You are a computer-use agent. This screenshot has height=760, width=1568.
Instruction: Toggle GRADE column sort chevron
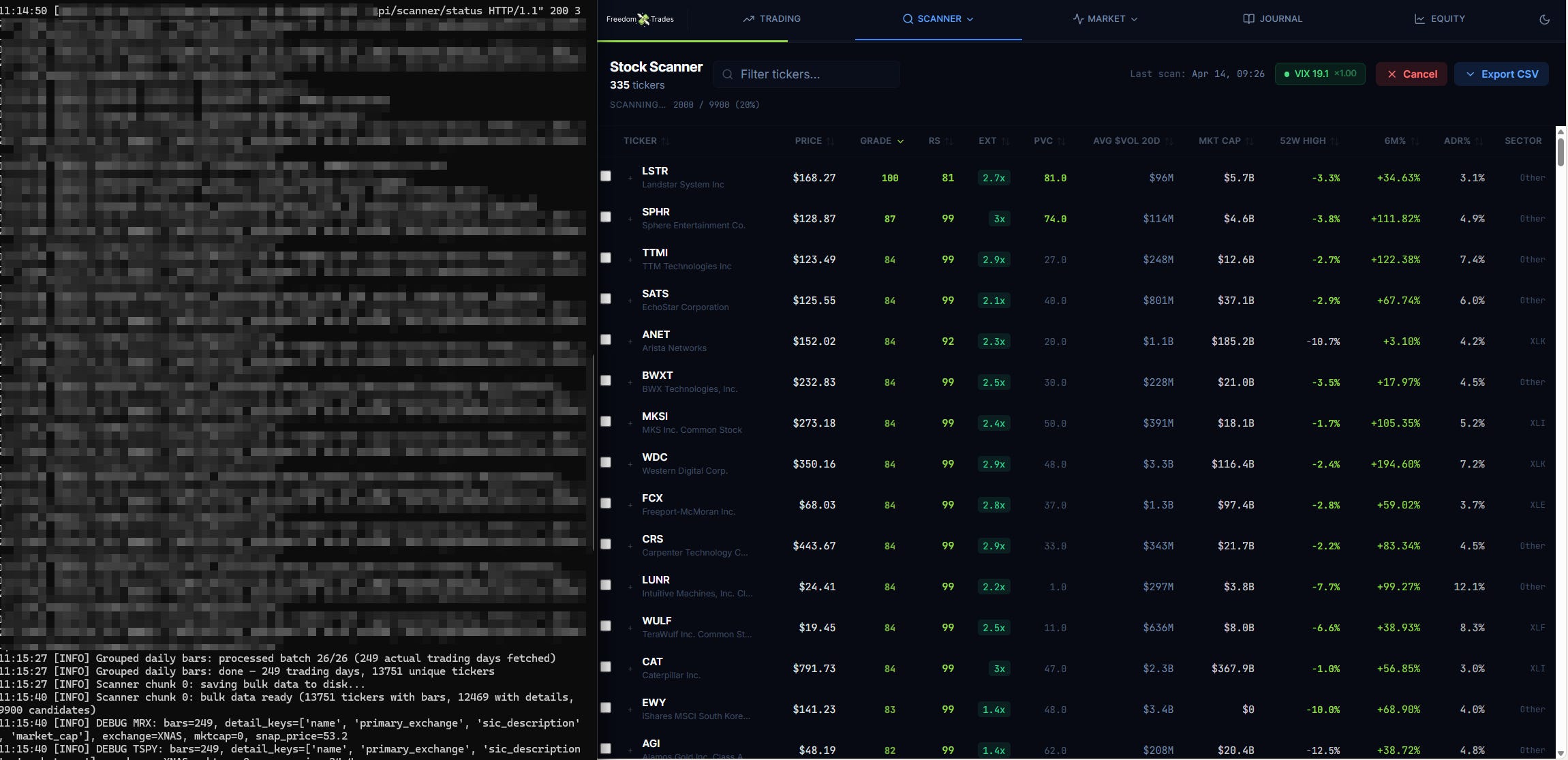click(x=900, y=141)
